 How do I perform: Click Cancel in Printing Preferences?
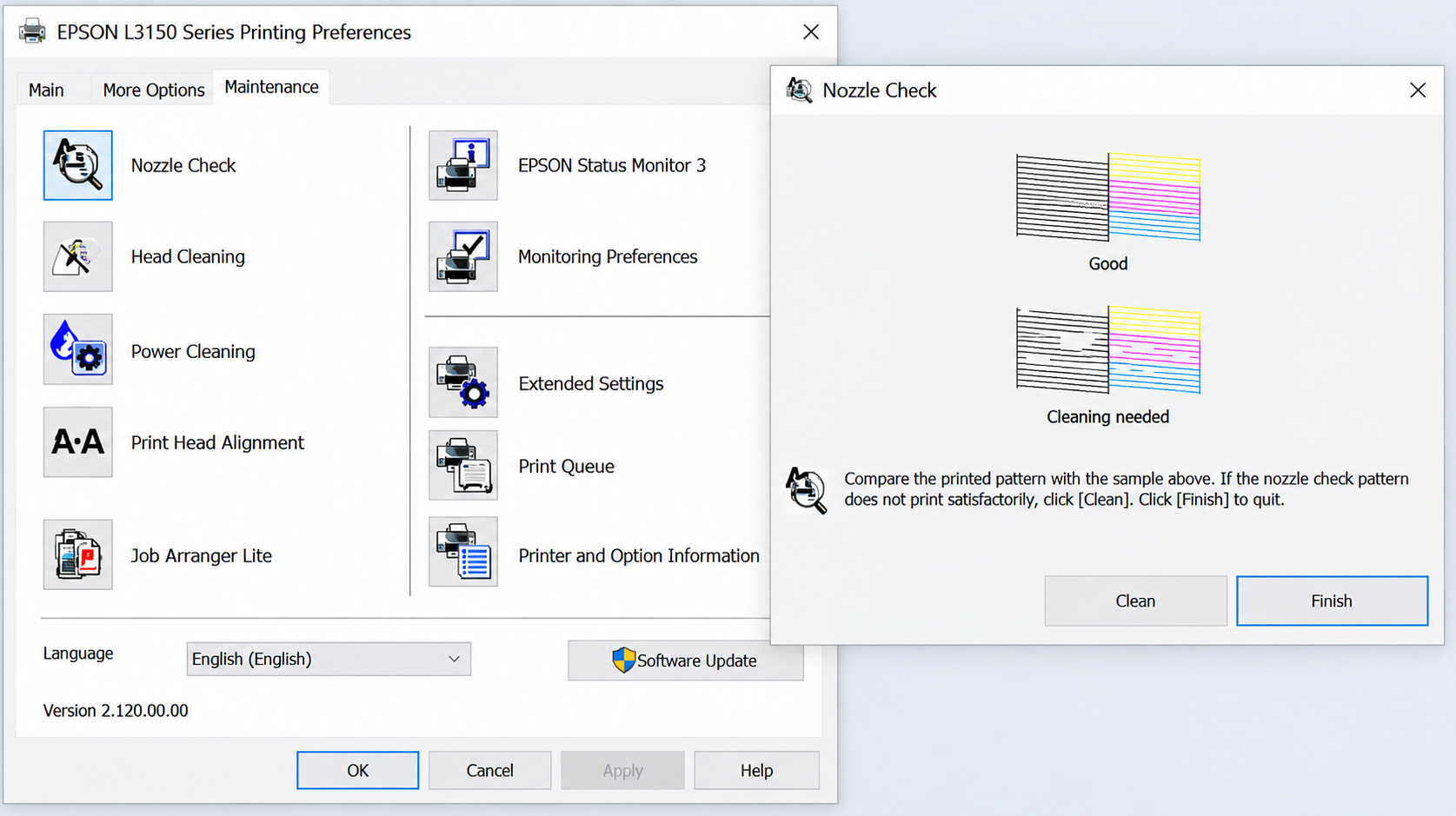(x=489, y=770)
